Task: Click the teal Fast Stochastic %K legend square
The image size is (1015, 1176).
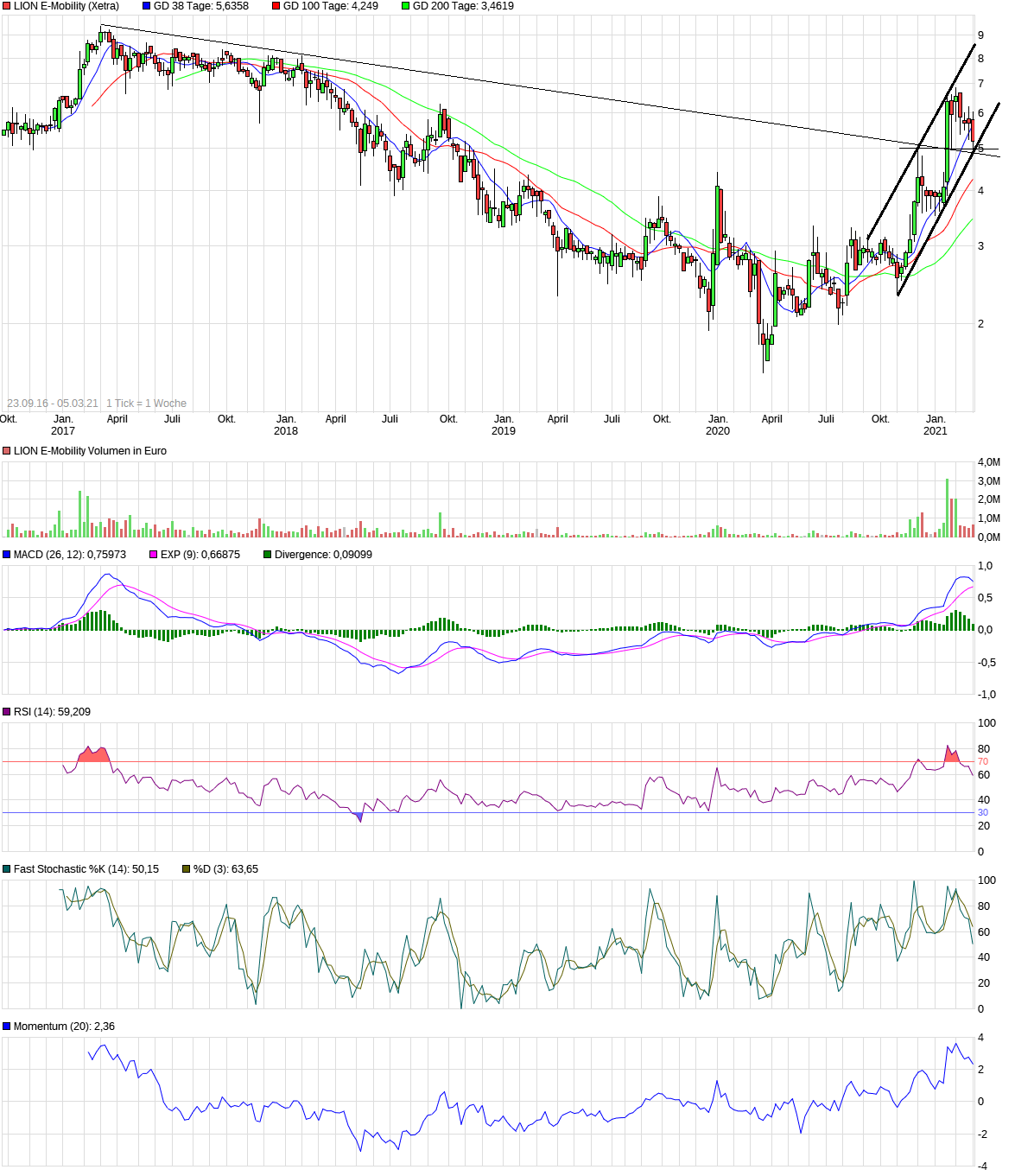Action: pyautogui.click(x=7, y=869)
